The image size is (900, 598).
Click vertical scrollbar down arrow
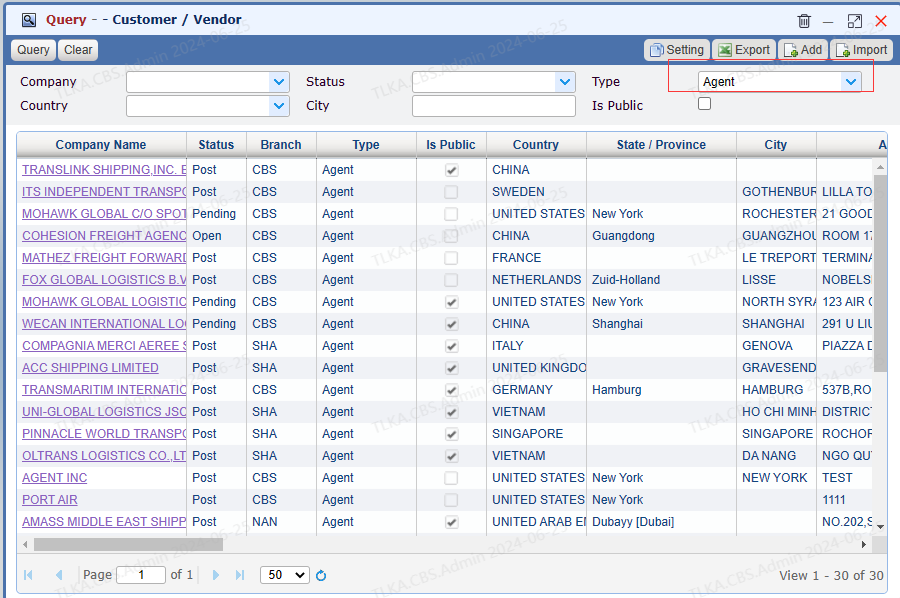tap(880, 526)
